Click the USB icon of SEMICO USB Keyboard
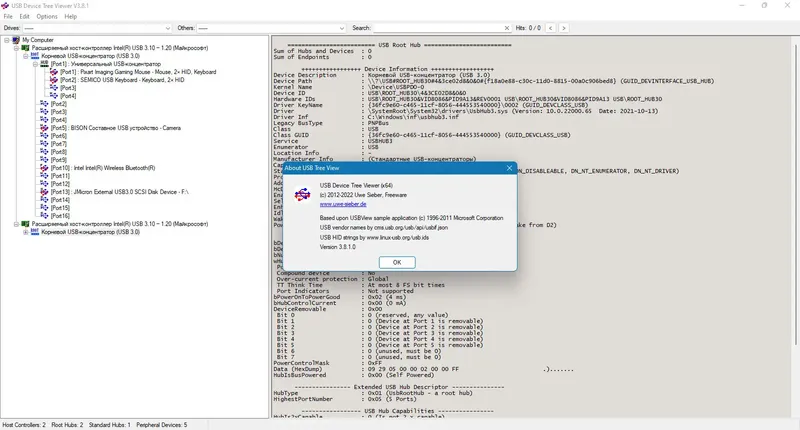This screenshot has height=430, width=800. pyautogui.click(x=54, y=80)
